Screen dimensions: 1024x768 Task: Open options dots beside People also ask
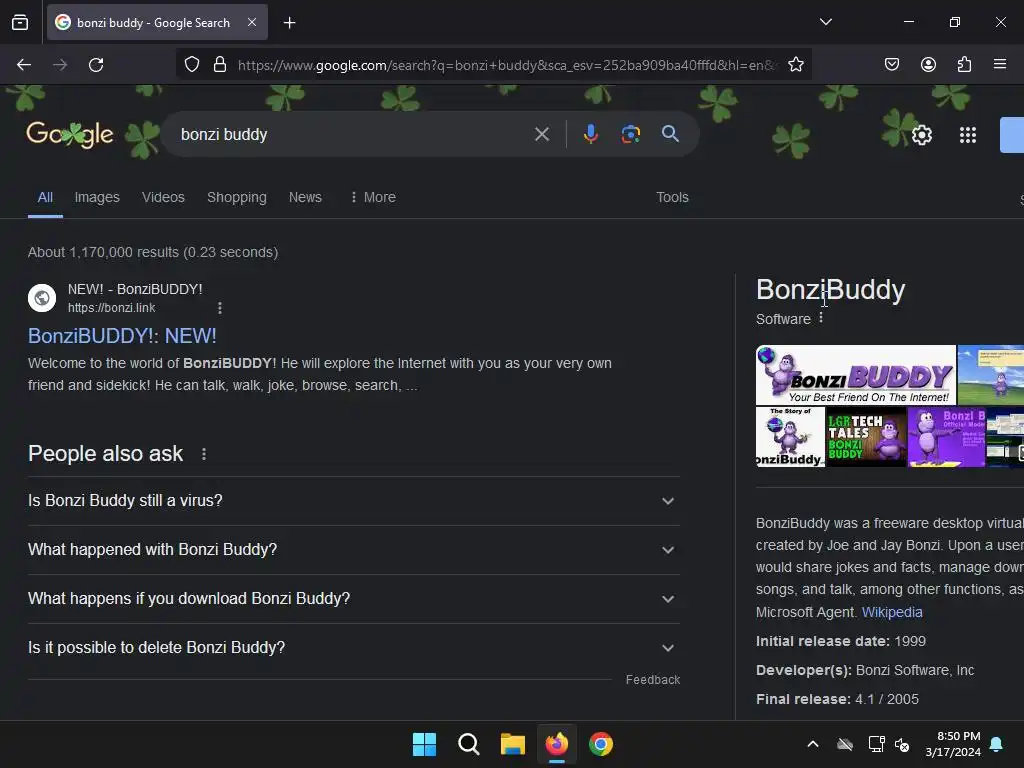point(204,454)
